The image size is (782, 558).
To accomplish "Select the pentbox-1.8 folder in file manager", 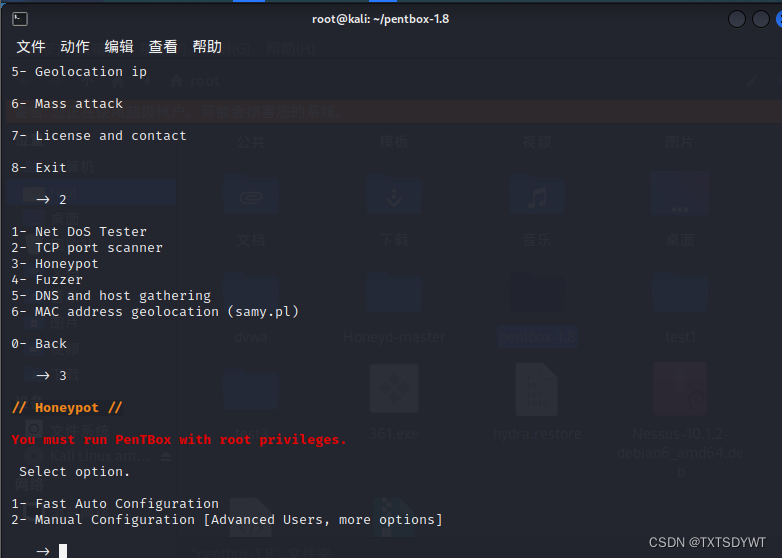I will click(537, 312).
